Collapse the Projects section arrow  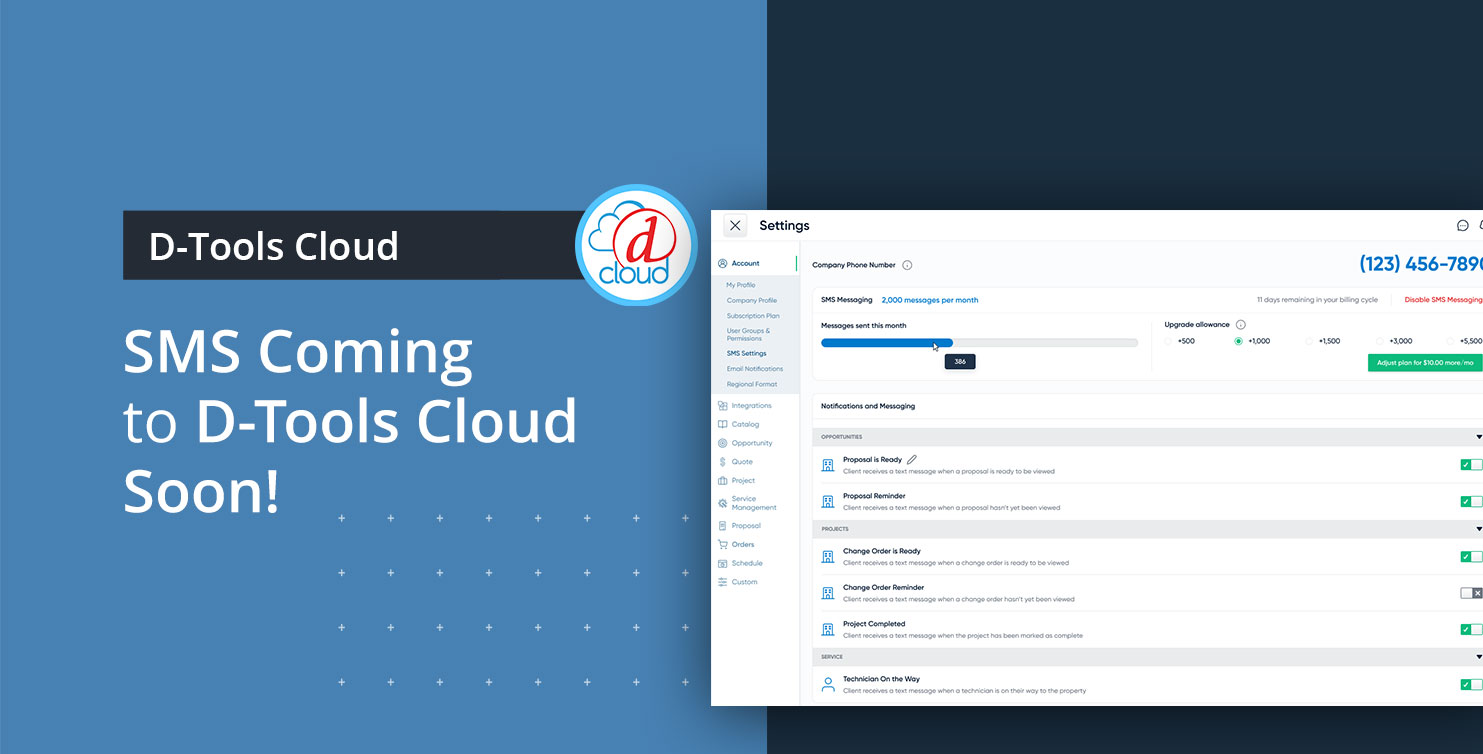pyautogui.click(x=1479, y=529)
